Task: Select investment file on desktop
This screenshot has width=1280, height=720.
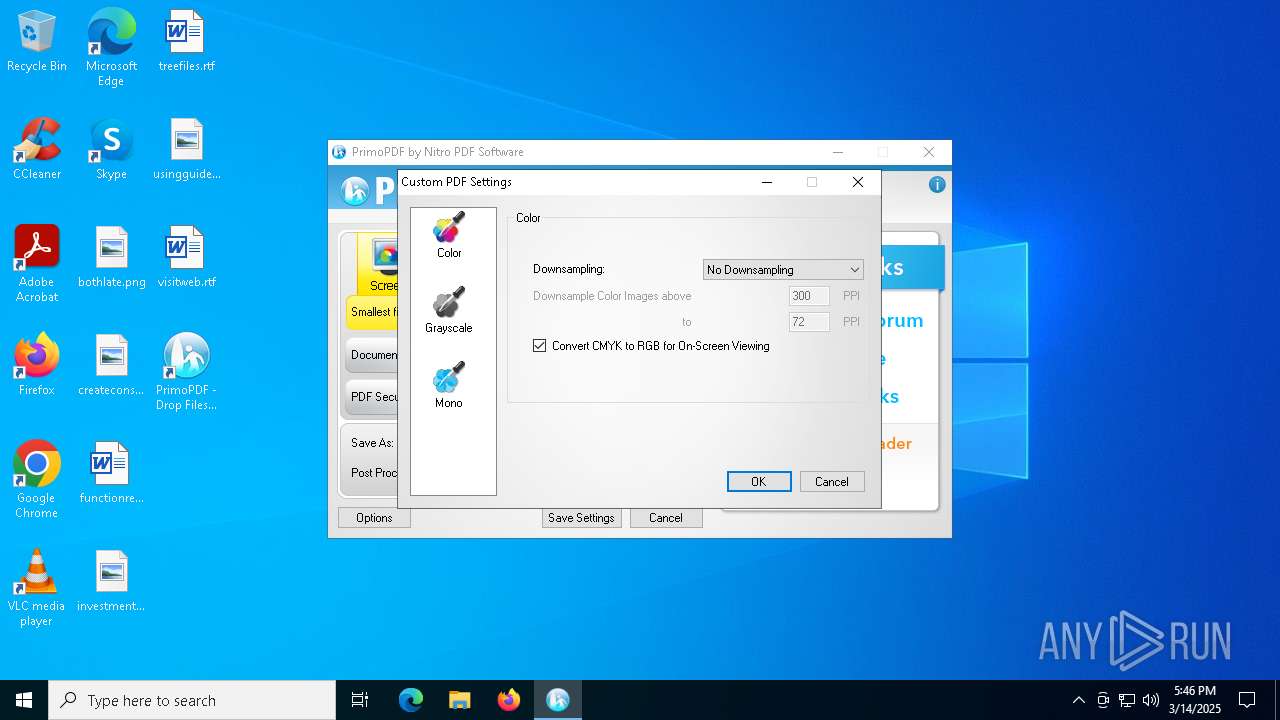Action: [111, 581]
